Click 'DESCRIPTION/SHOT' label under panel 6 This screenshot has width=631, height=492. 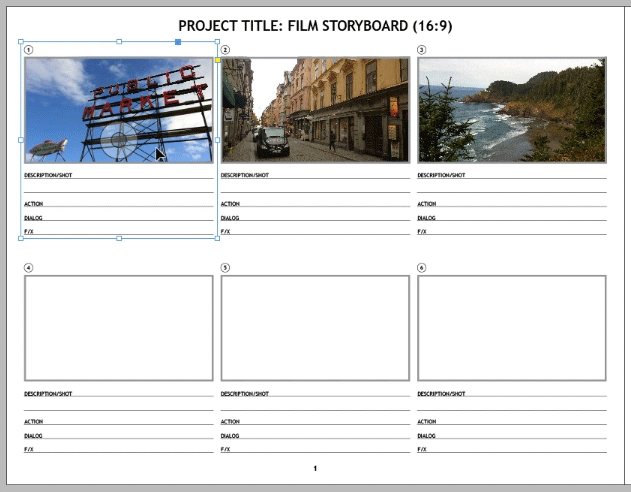(441, 394)
